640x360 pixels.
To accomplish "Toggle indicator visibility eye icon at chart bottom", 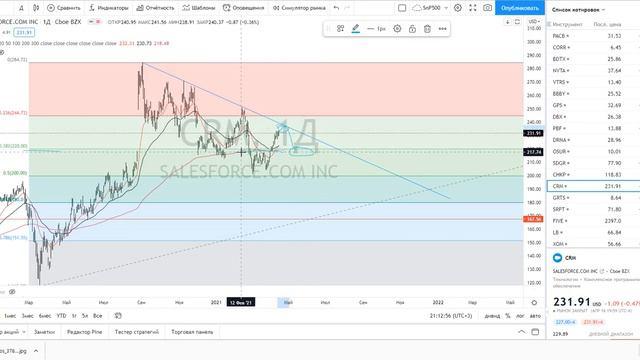I will pos(12,291).
